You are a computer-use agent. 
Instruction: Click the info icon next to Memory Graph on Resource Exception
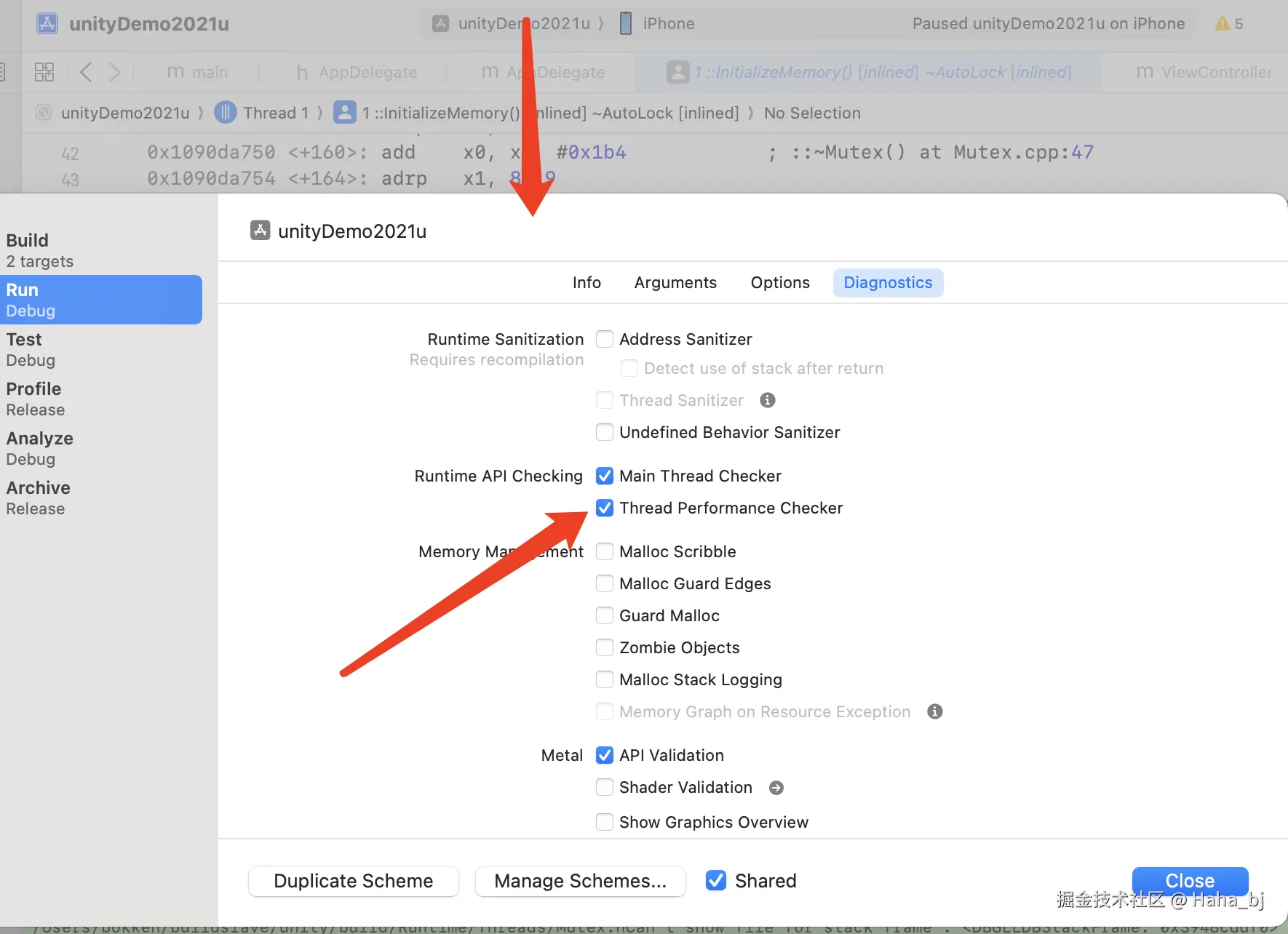935,711
